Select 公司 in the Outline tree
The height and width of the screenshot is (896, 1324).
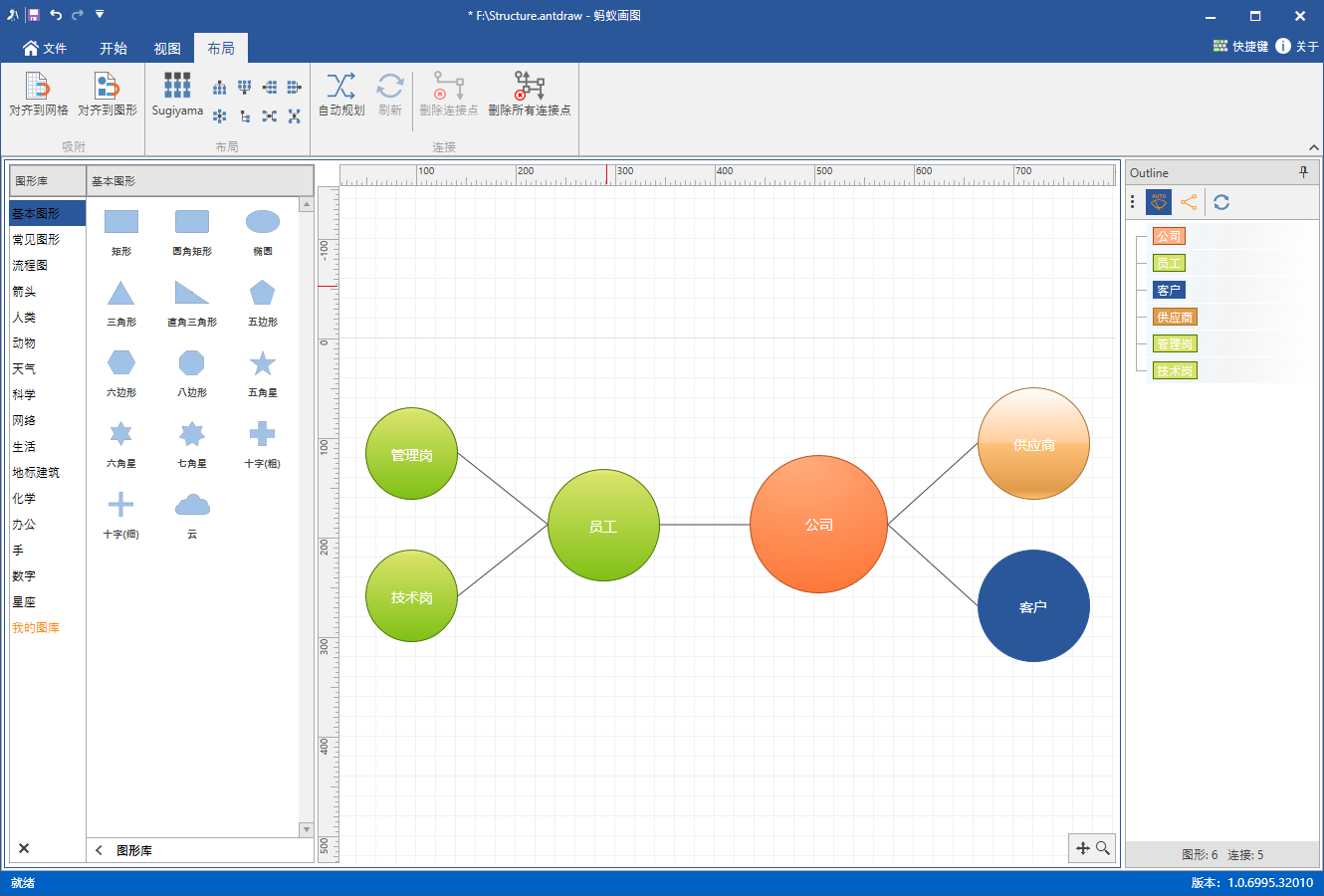[x=1169, y=236]
